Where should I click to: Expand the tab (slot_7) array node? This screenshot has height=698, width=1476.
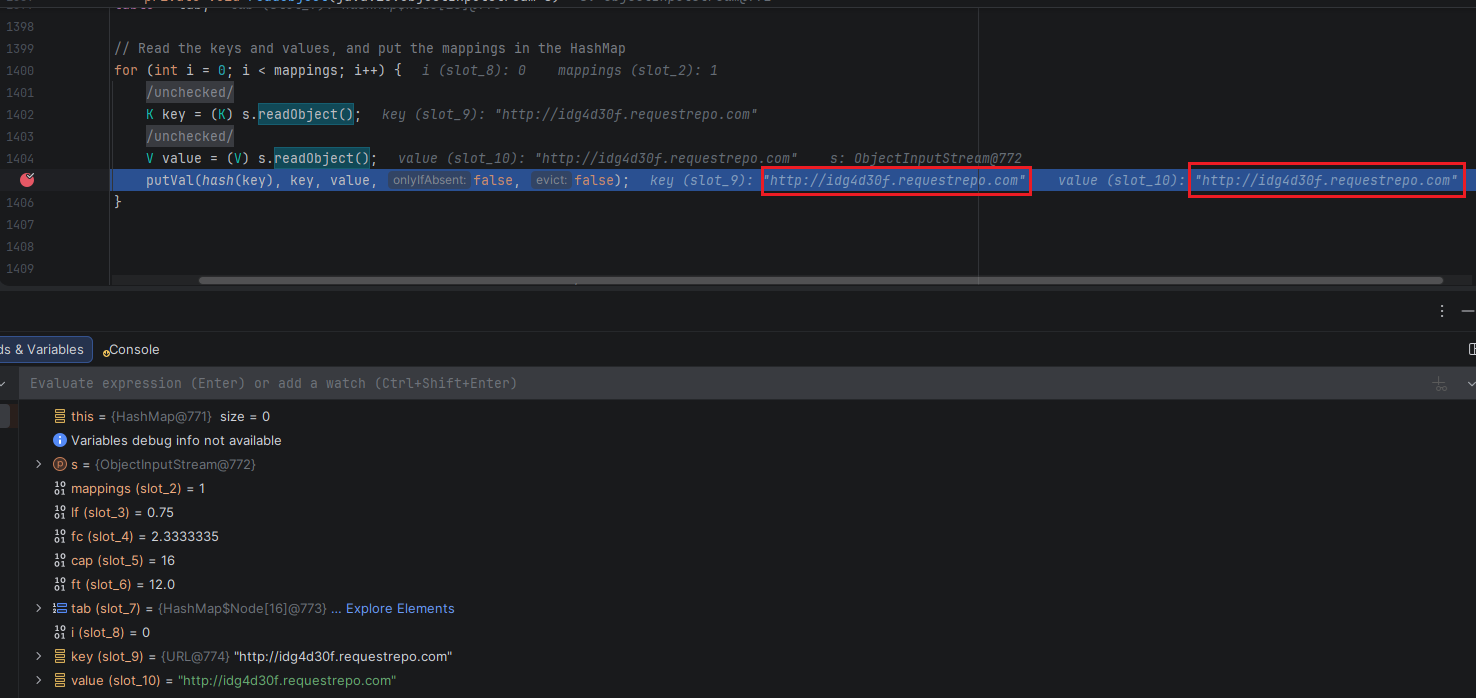(39, 609)
